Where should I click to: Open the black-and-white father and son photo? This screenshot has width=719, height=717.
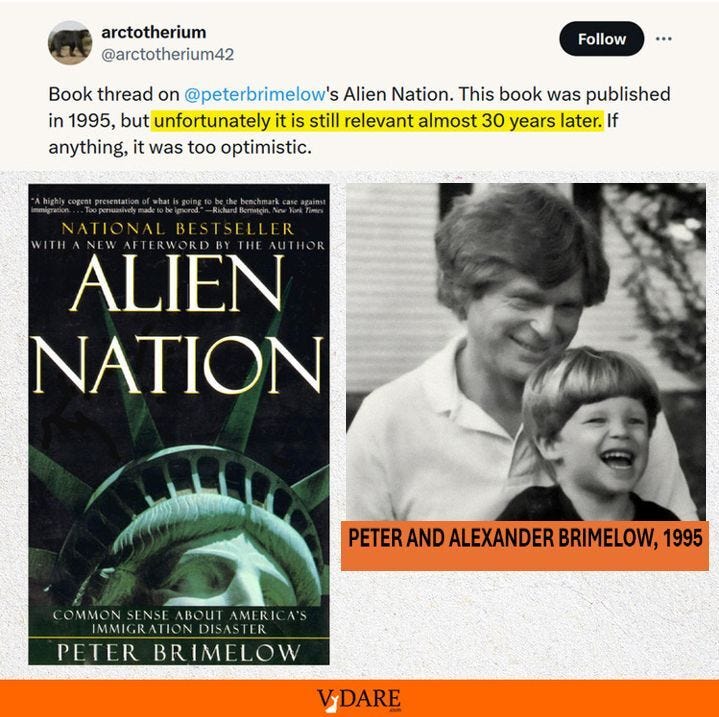[526, 352]
